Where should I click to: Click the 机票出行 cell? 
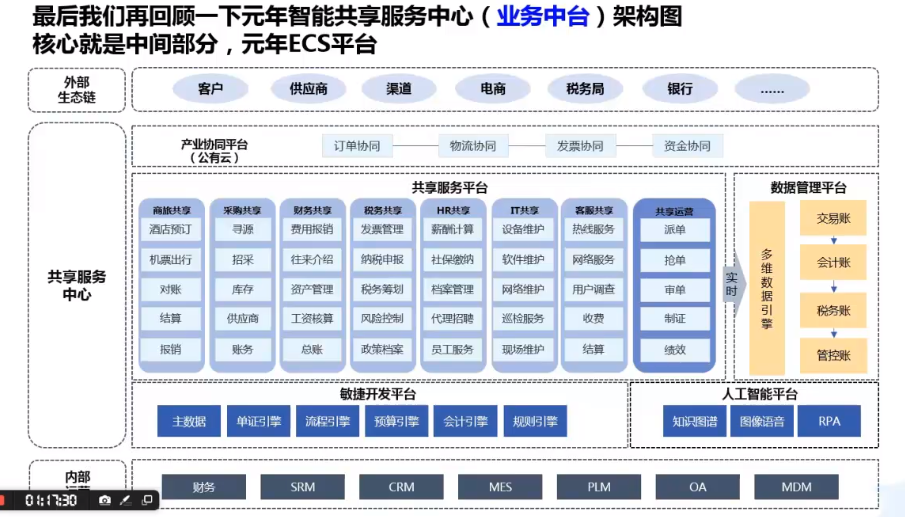[x=170, y=260]
